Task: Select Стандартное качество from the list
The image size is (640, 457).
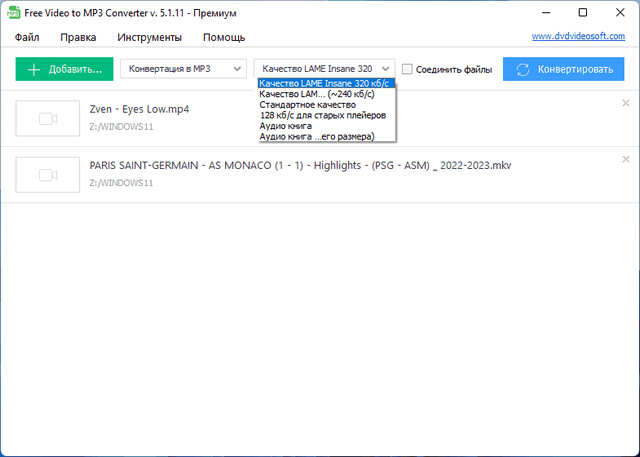Action: (308, 104)
